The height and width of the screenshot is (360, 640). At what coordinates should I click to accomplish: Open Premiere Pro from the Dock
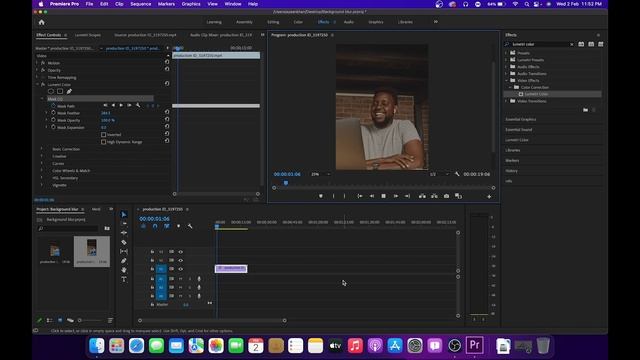coord(474,345)
